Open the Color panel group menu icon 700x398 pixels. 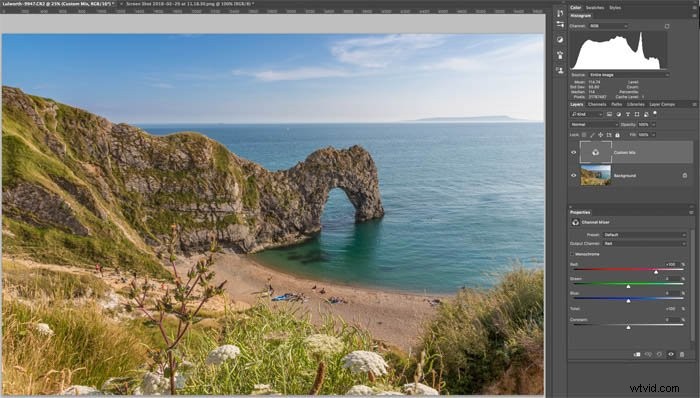(694, 8)
